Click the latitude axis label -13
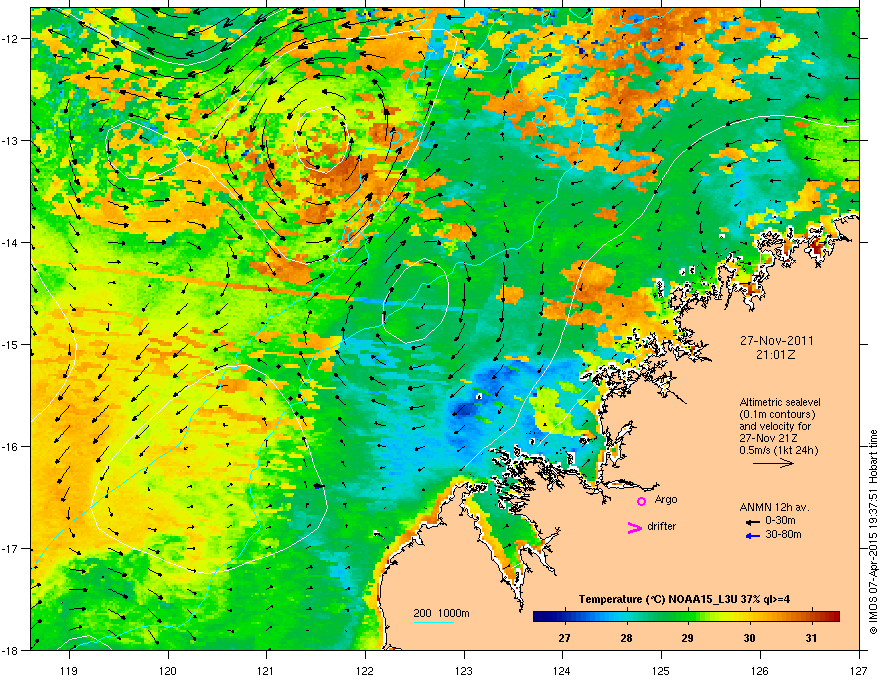Viewport: 880px width, 680px height. (x=12, y=140)
